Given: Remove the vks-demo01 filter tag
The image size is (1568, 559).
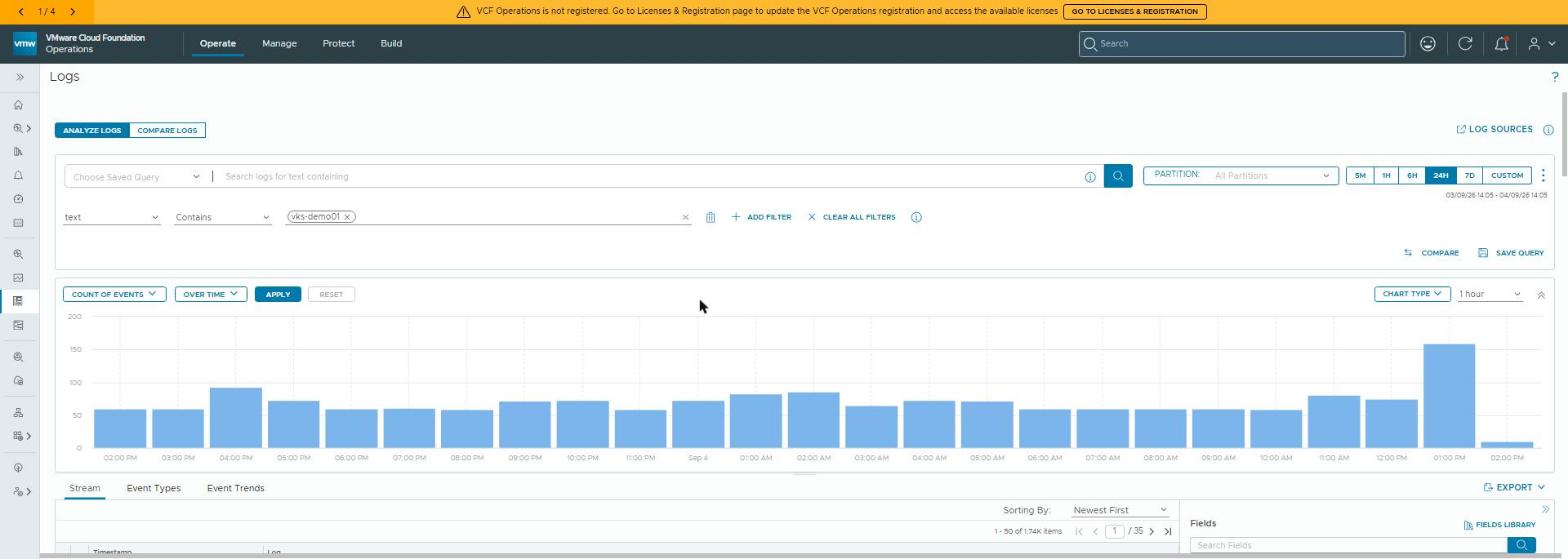Looking at the screenshot, I should pyautogui.click(x=347, y=217).
